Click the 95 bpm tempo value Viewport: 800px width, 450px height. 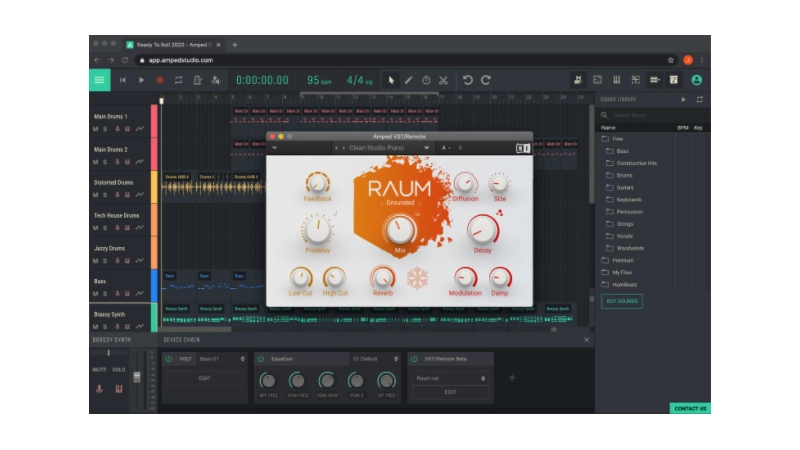[319, 81]
